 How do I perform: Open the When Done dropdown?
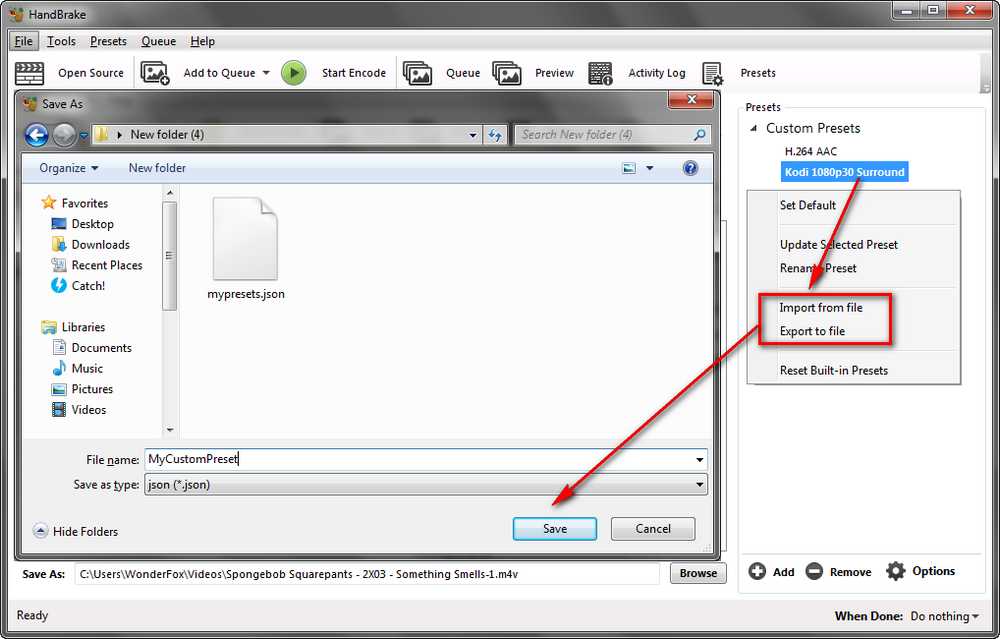pos(945,616)
